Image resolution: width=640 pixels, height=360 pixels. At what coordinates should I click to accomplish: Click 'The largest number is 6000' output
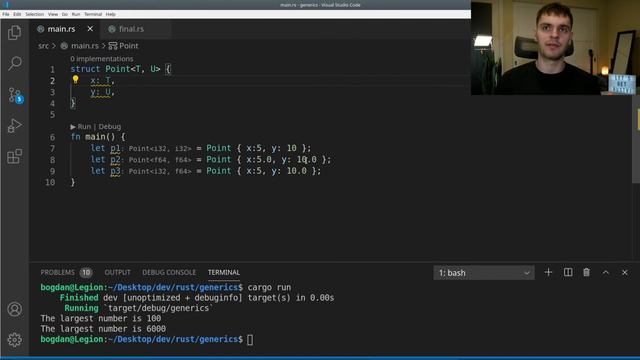point(103,329)
